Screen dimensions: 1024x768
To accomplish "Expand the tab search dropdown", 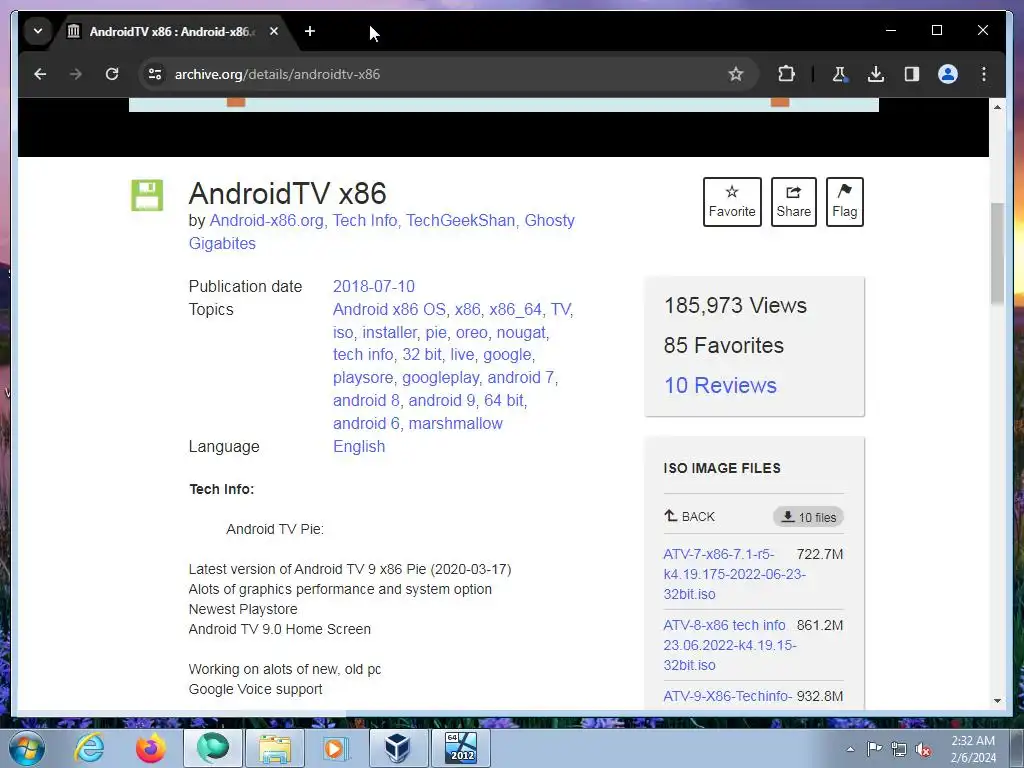I will click(x=38, y=31).
